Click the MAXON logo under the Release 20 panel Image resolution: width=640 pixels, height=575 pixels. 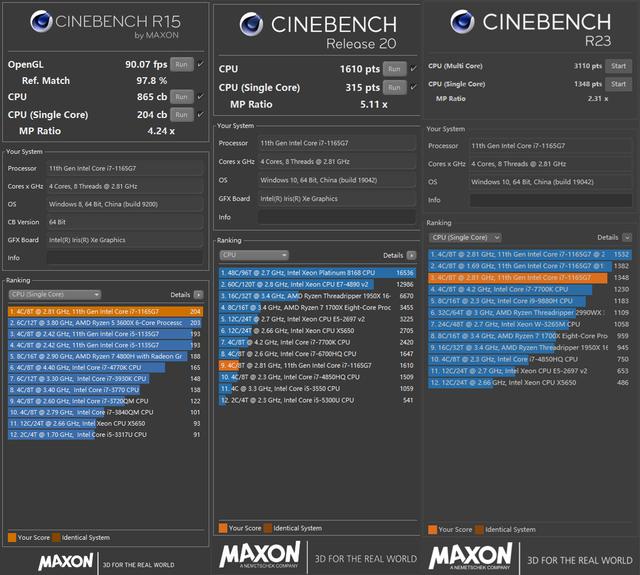coord(260,555)
